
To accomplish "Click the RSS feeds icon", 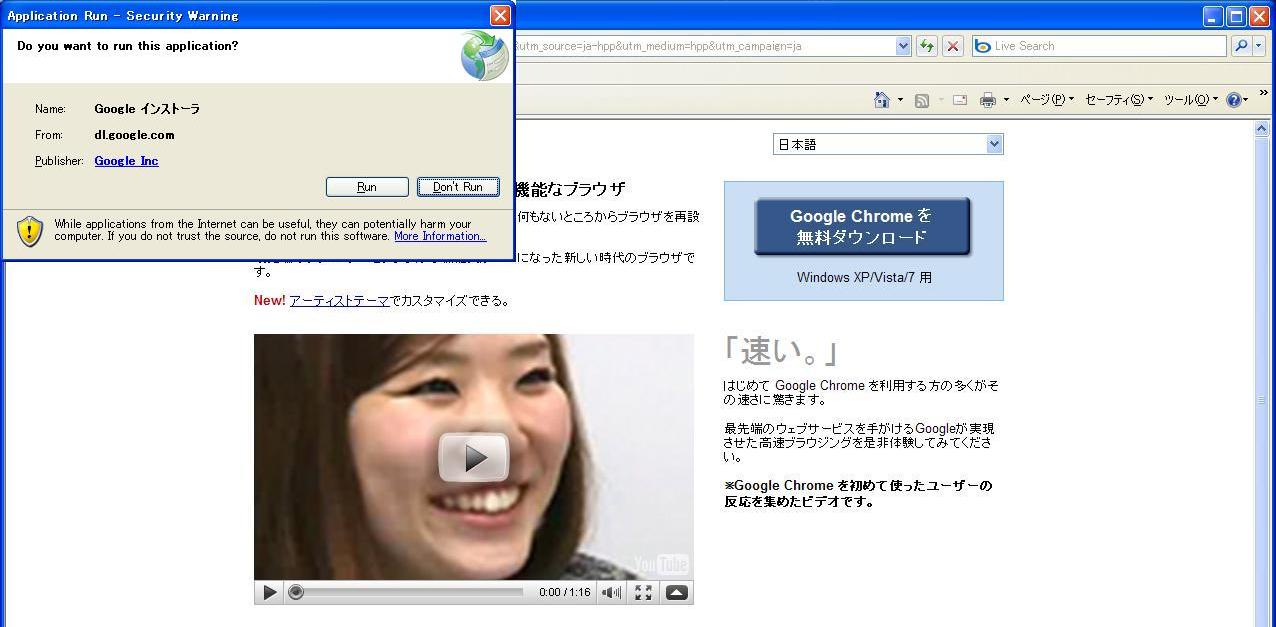I will point(922,100).
